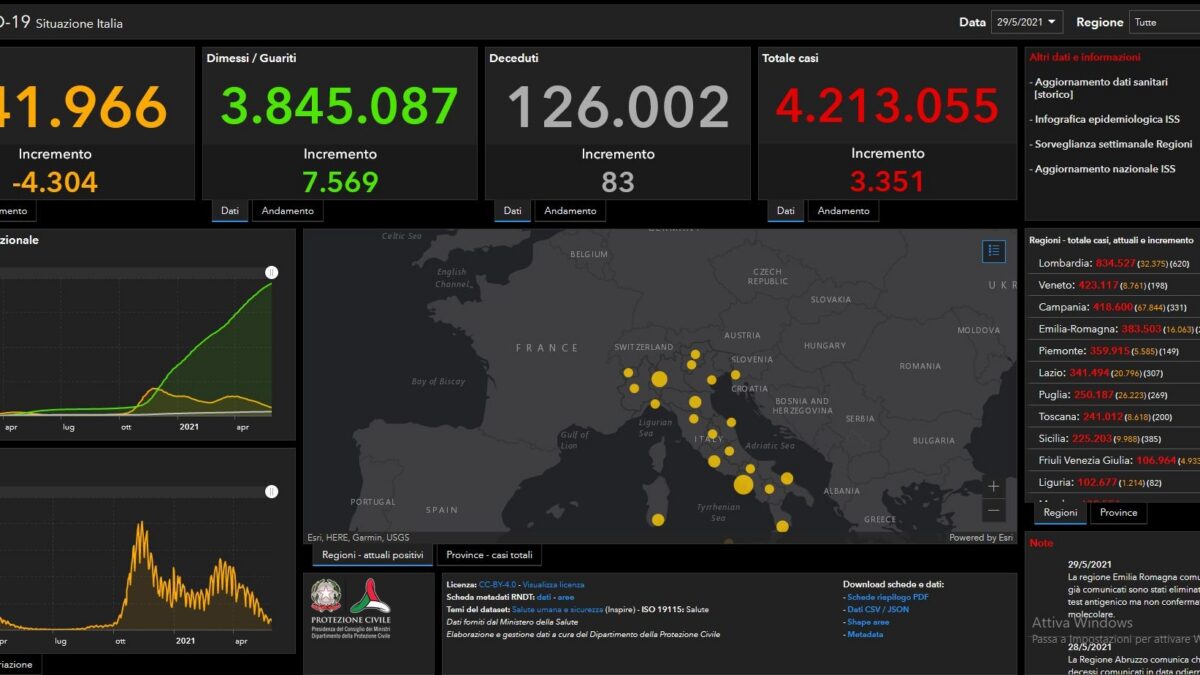This screenshot has height=675, width=1200.
Task: Switch to Province - casi totali tab
Action: [489, 555]
